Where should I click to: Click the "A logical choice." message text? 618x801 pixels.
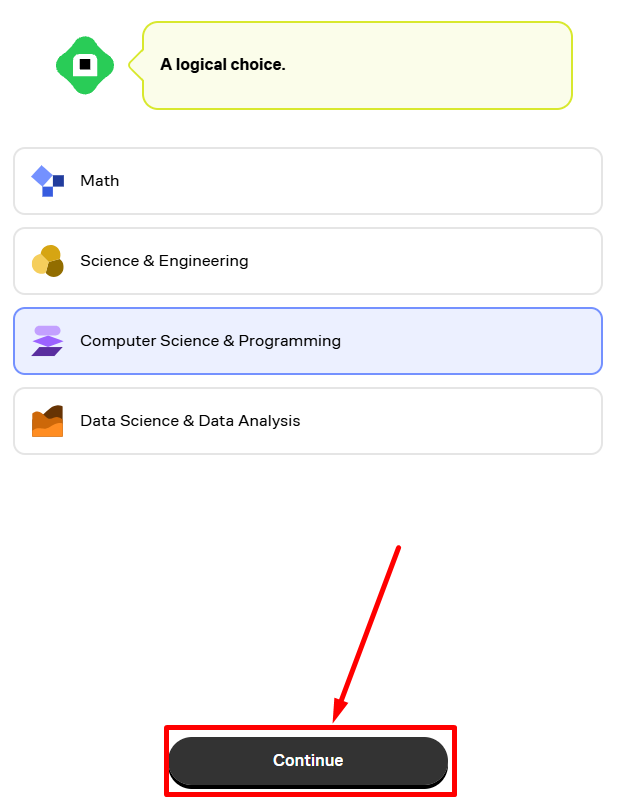[223, 65]
